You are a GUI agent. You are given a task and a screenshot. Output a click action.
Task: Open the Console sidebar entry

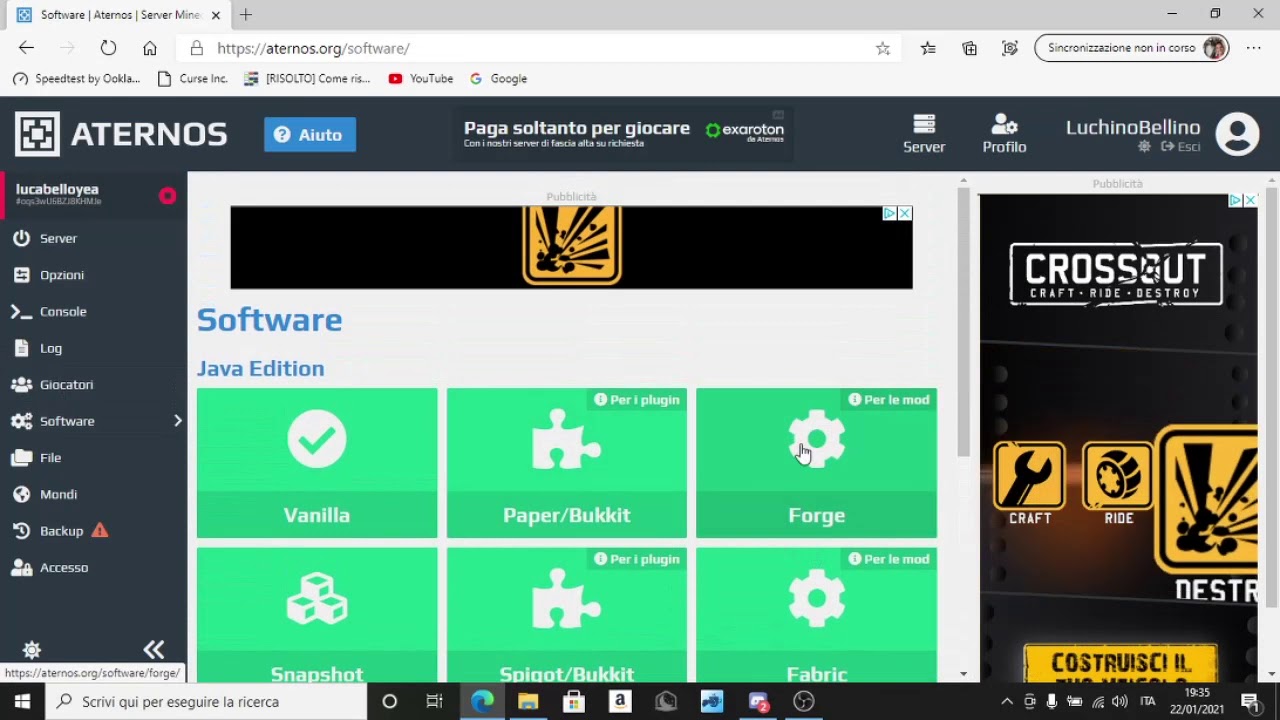click(63, 311)
